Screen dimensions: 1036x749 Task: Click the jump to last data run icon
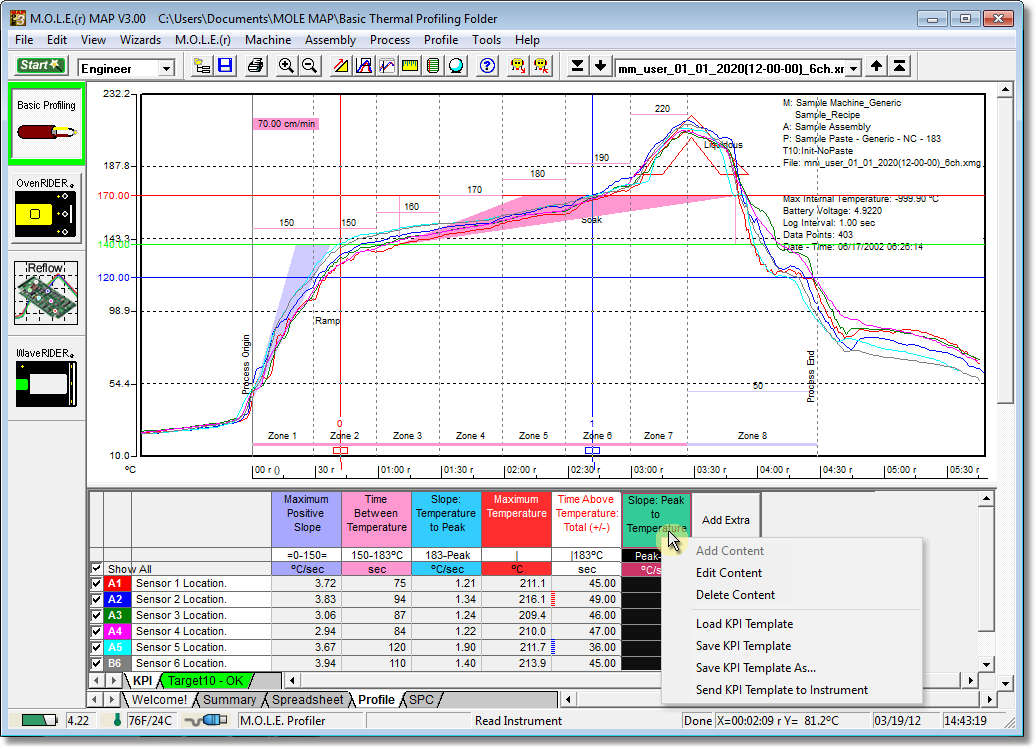577,66
